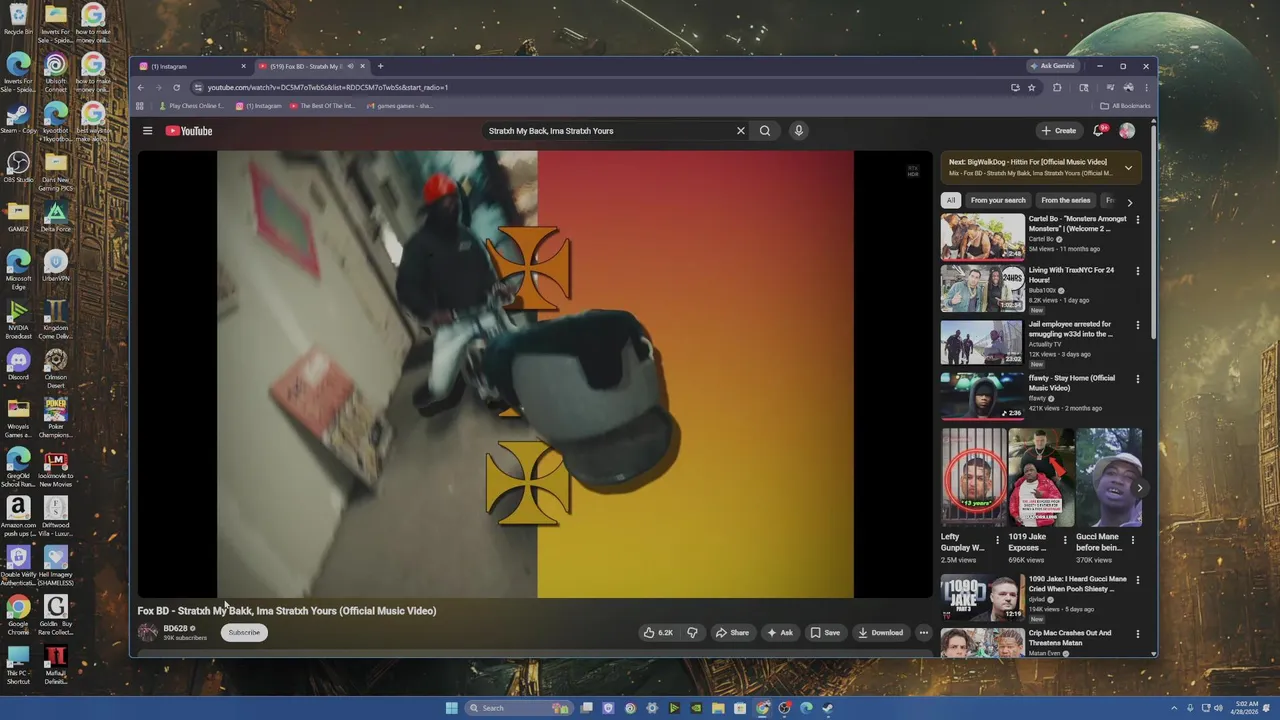Open Chrome three-dot menu
This screenshot has width=1280, height=720.
tap(1146, 87)
